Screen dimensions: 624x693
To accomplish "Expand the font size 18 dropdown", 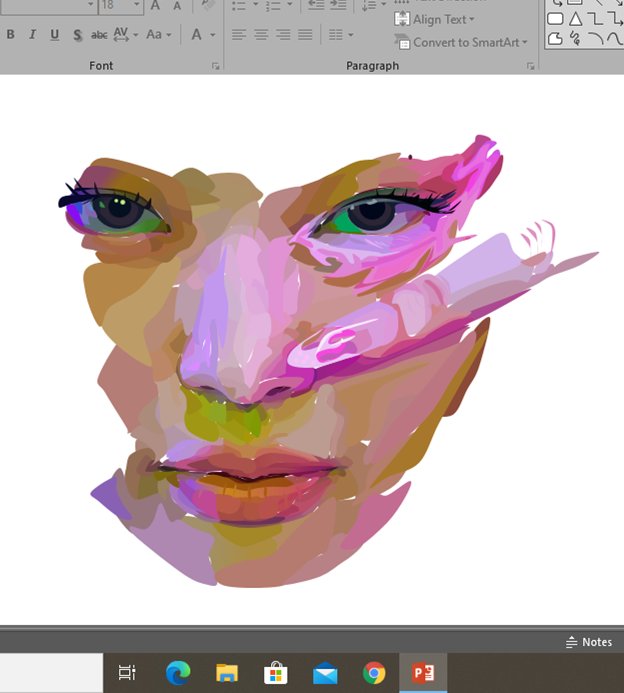I will [137, 5].
